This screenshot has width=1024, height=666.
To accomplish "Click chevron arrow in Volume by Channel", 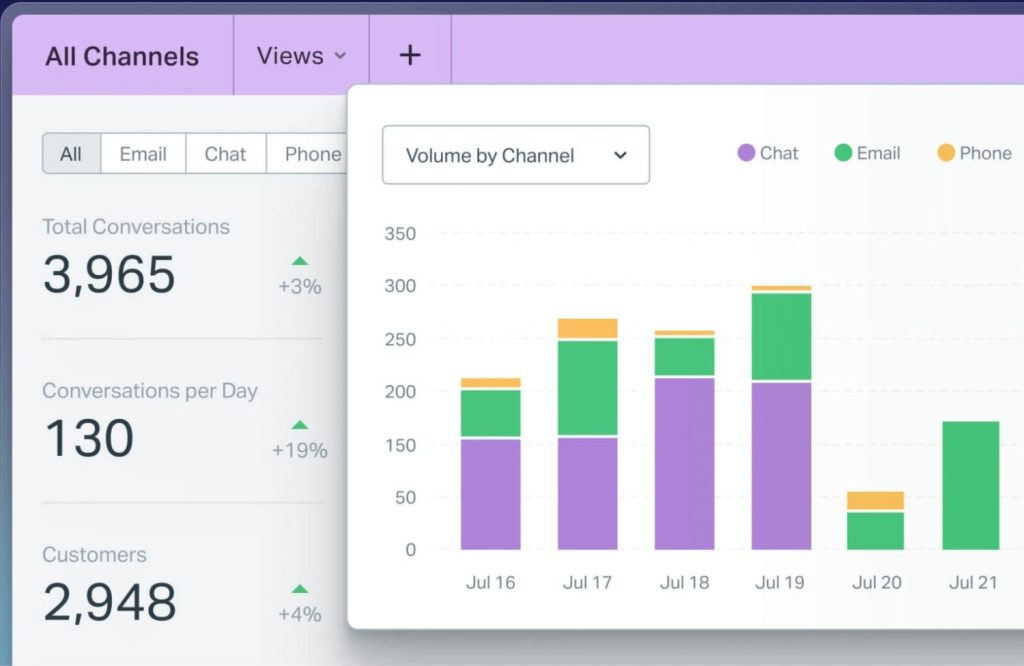I will pos(620,155).
